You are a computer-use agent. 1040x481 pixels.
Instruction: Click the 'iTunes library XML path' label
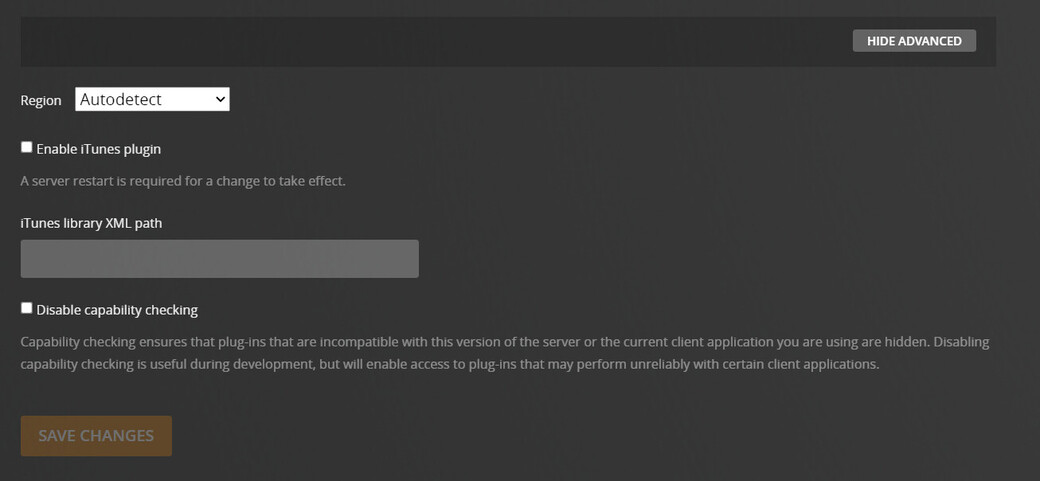[x=91, y=224]
